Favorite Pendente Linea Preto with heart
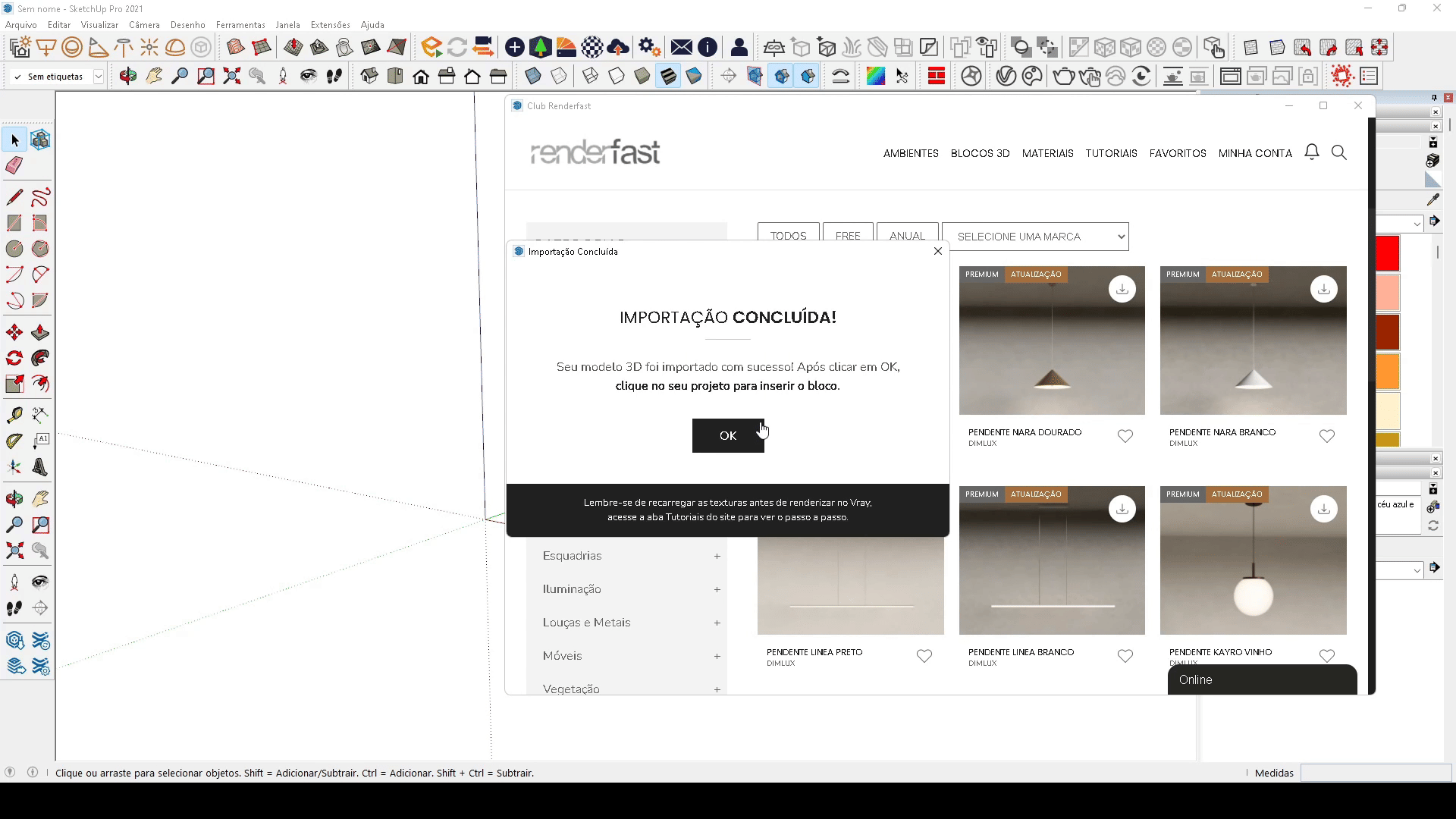Image resolution: width=1456 pixels, height=819 pixels. [924, 656]
